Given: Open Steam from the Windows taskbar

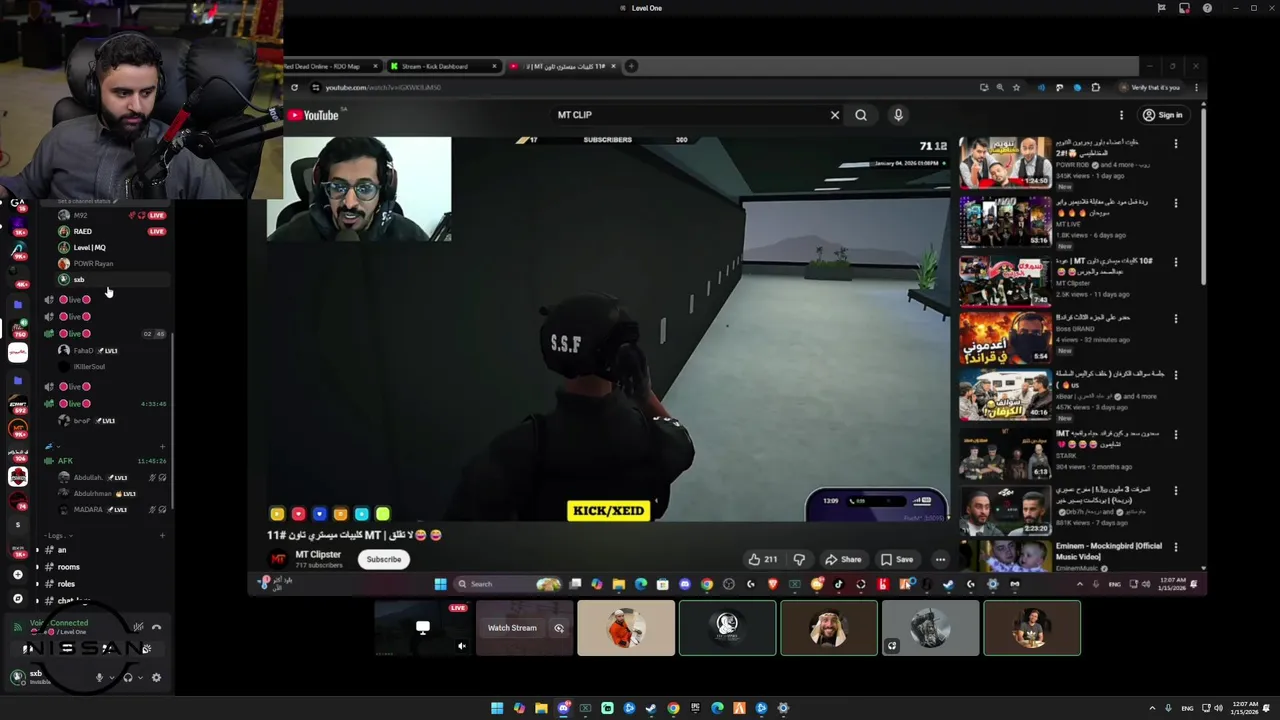Looking at the screenshot, I should 651,708.
